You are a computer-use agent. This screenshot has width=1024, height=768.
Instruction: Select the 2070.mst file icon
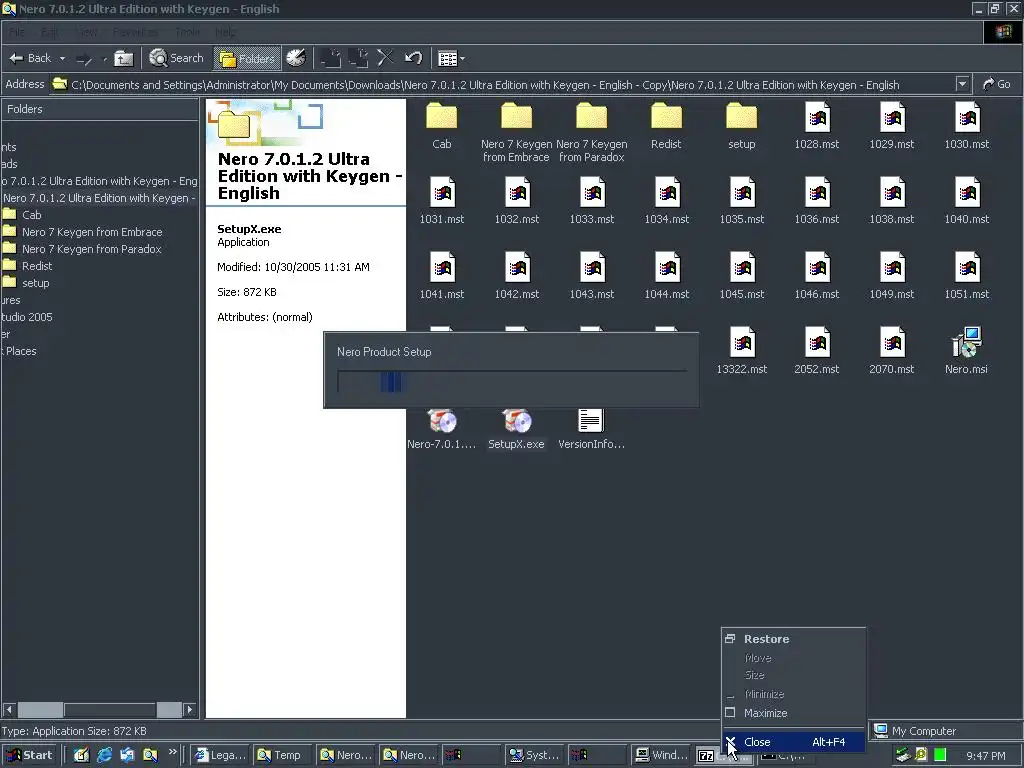pos(892,343)
